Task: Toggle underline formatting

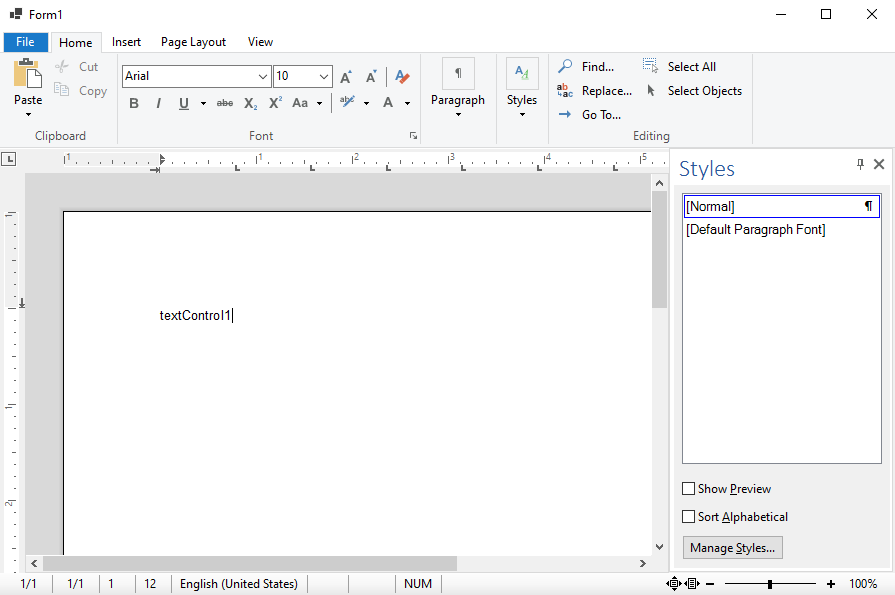Action: [x=184, y=103]
